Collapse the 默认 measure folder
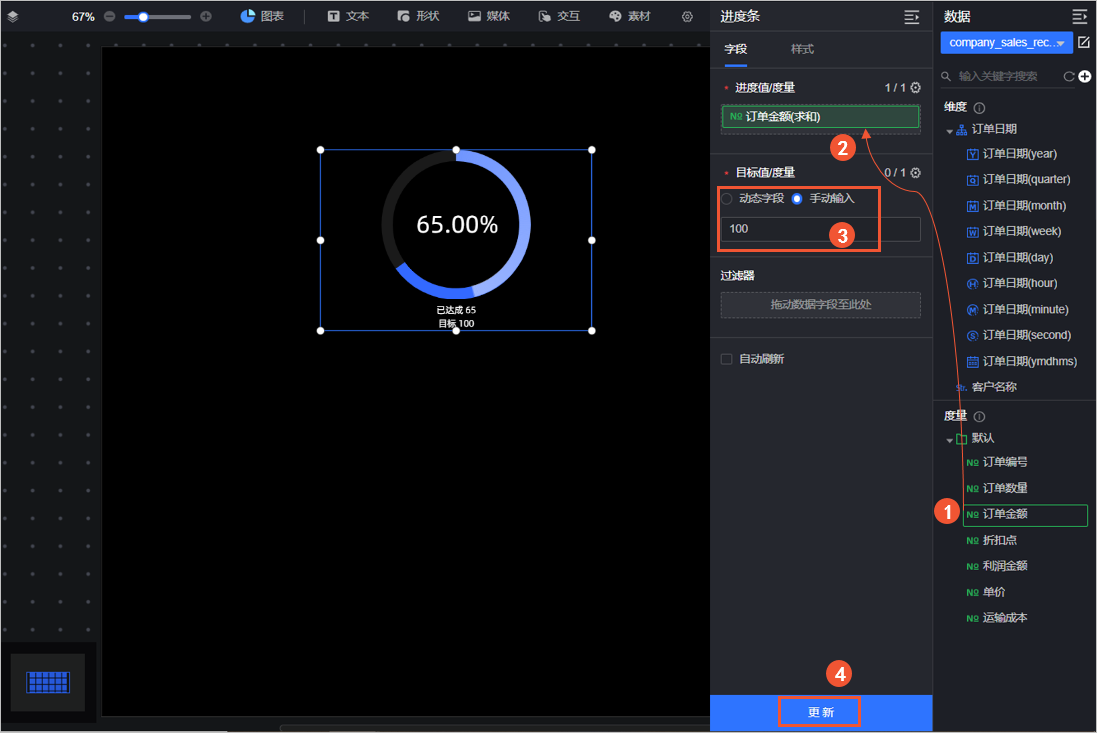The image size is (1097, 733). [949, 440]
